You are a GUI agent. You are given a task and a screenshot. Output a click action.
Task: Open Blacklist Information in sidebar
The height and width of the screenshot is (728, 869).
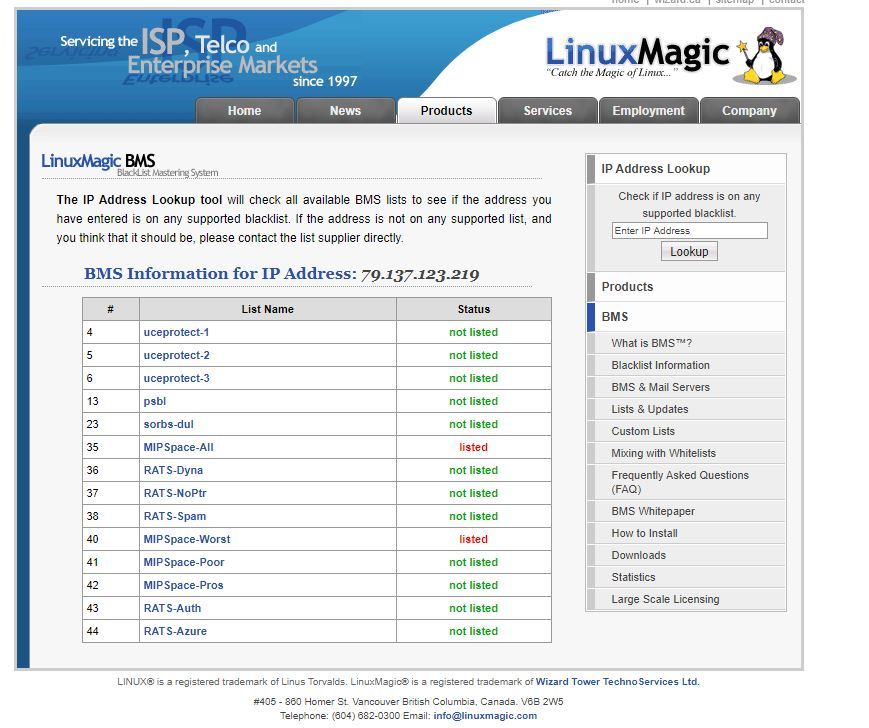click(660, 365)
